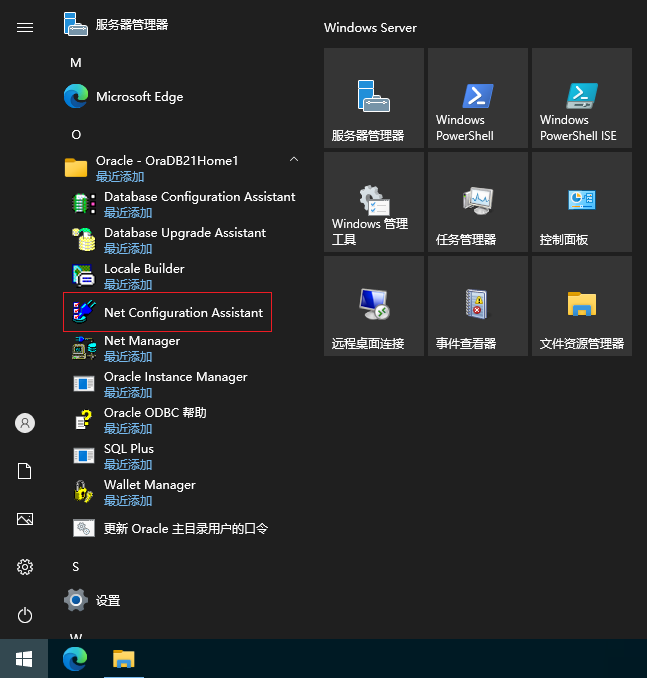Jump to letter O section header

tap(76, 134)
